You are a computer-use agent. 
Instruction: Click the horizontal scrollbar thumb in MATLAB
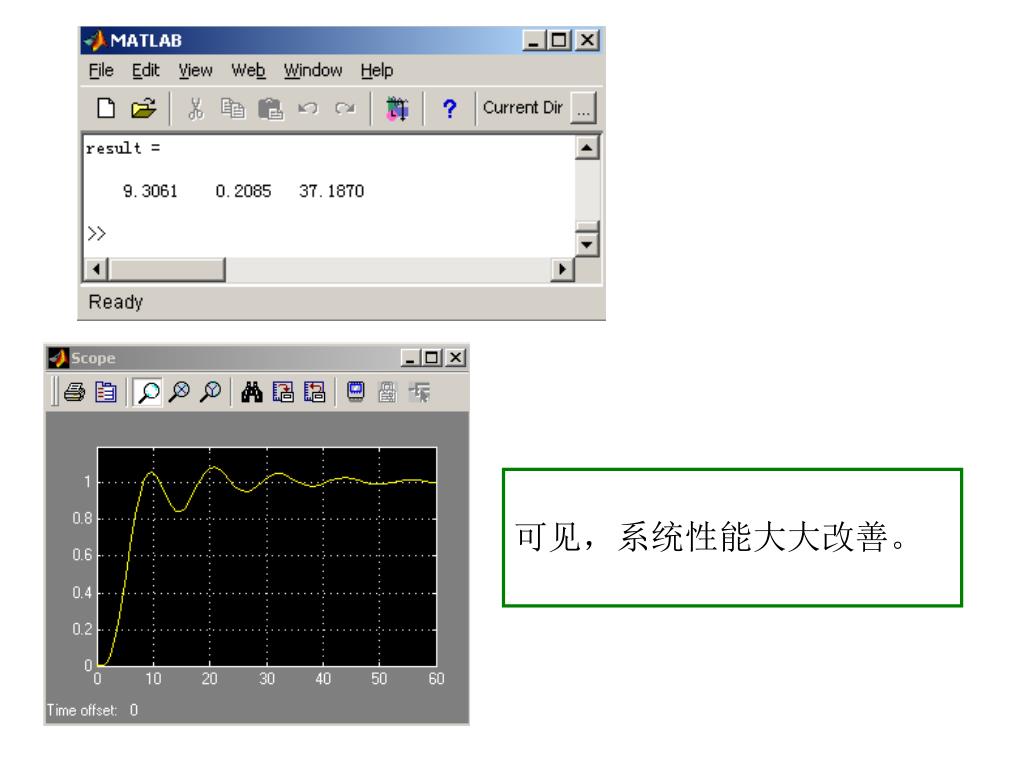coord(167,269)
